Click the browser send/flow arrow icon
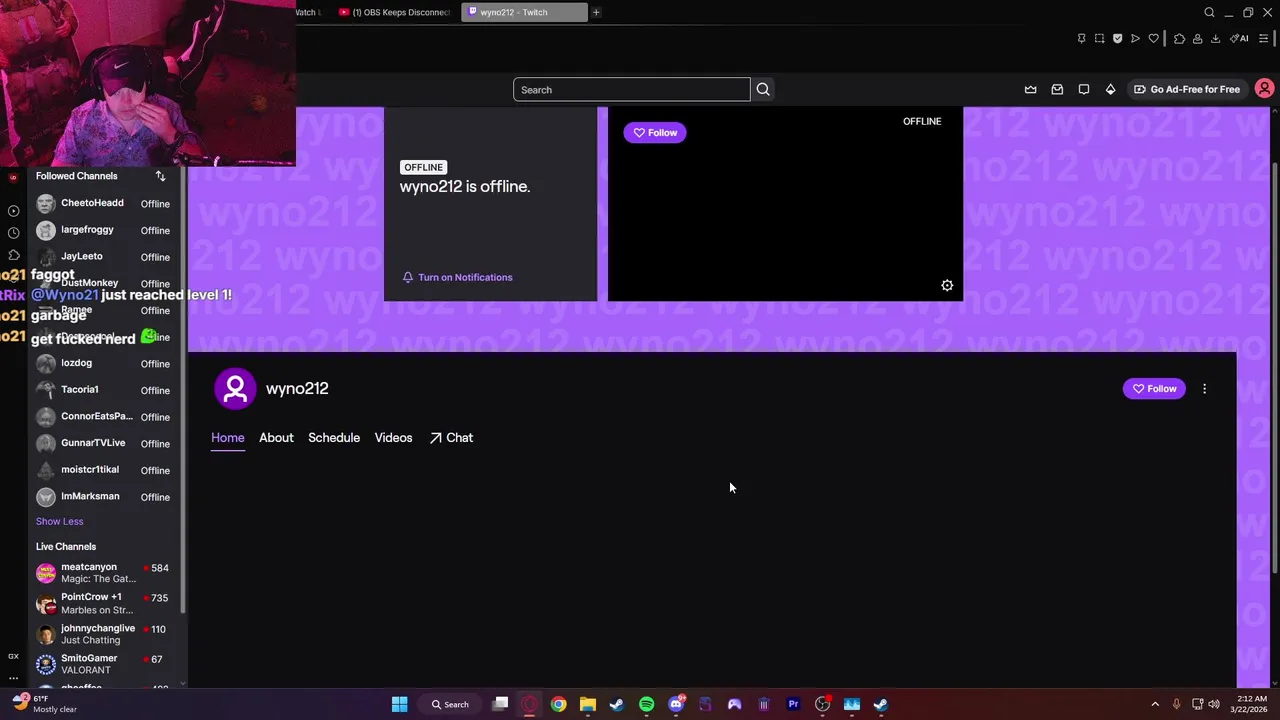 coord(1135,39)
